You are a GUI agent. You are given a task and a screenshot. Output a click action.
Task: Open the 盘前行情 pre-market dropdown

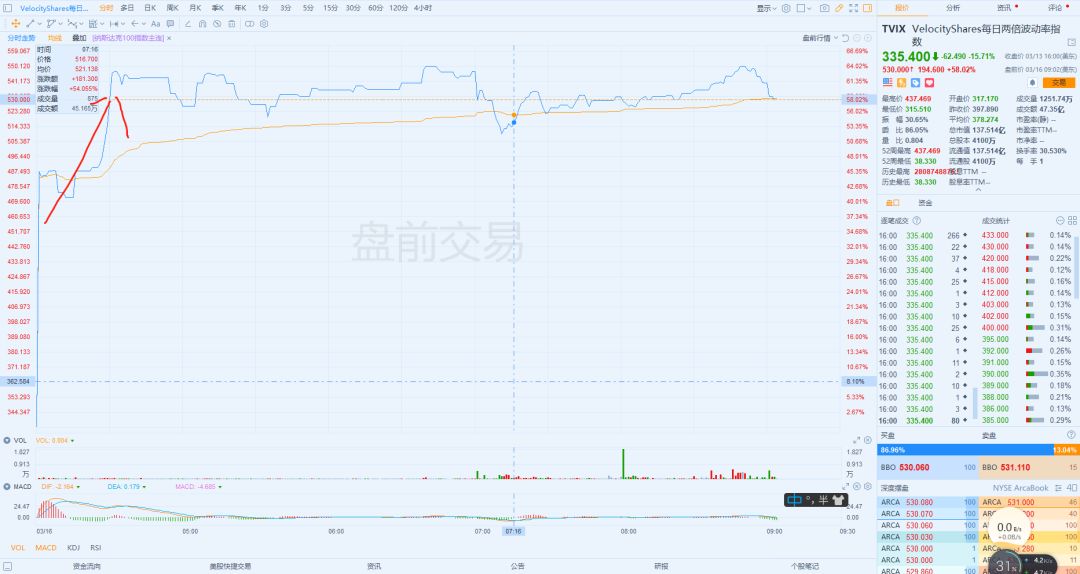(x=820, y=38)
